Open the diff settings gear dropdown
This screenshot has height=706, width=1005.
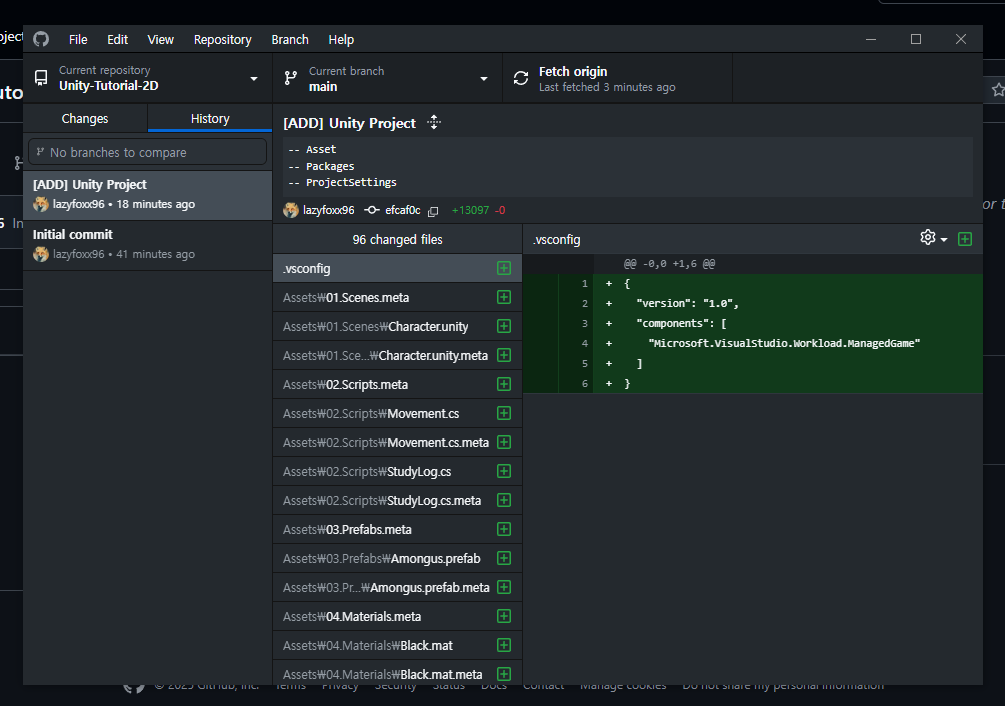[934, 238]
